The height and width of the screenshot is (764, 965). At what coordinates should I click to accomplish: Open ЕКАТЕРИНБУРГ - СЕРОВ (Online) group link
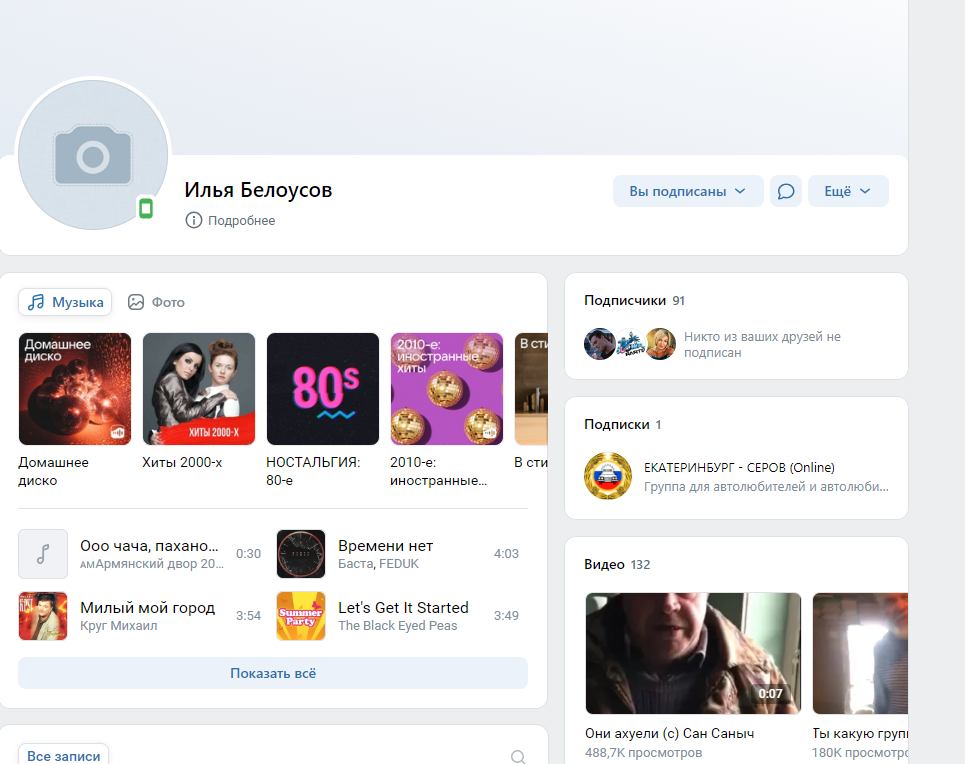tap(739, 467)
